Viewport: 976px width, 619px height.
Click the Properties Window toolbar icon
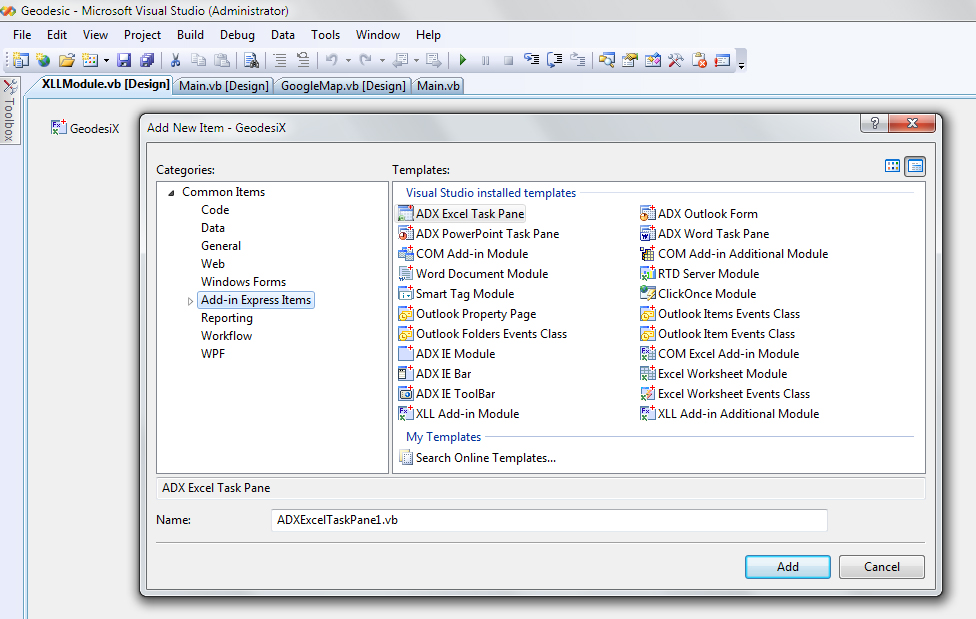(x=630, y=60)
